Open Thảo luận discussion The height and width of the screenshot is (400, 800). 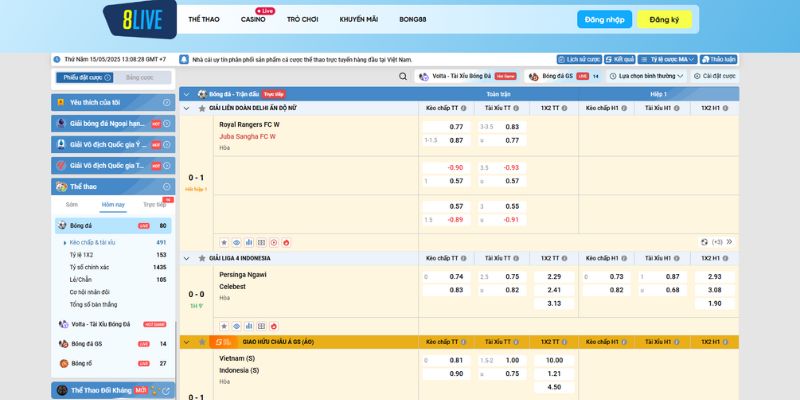(718, 60)
